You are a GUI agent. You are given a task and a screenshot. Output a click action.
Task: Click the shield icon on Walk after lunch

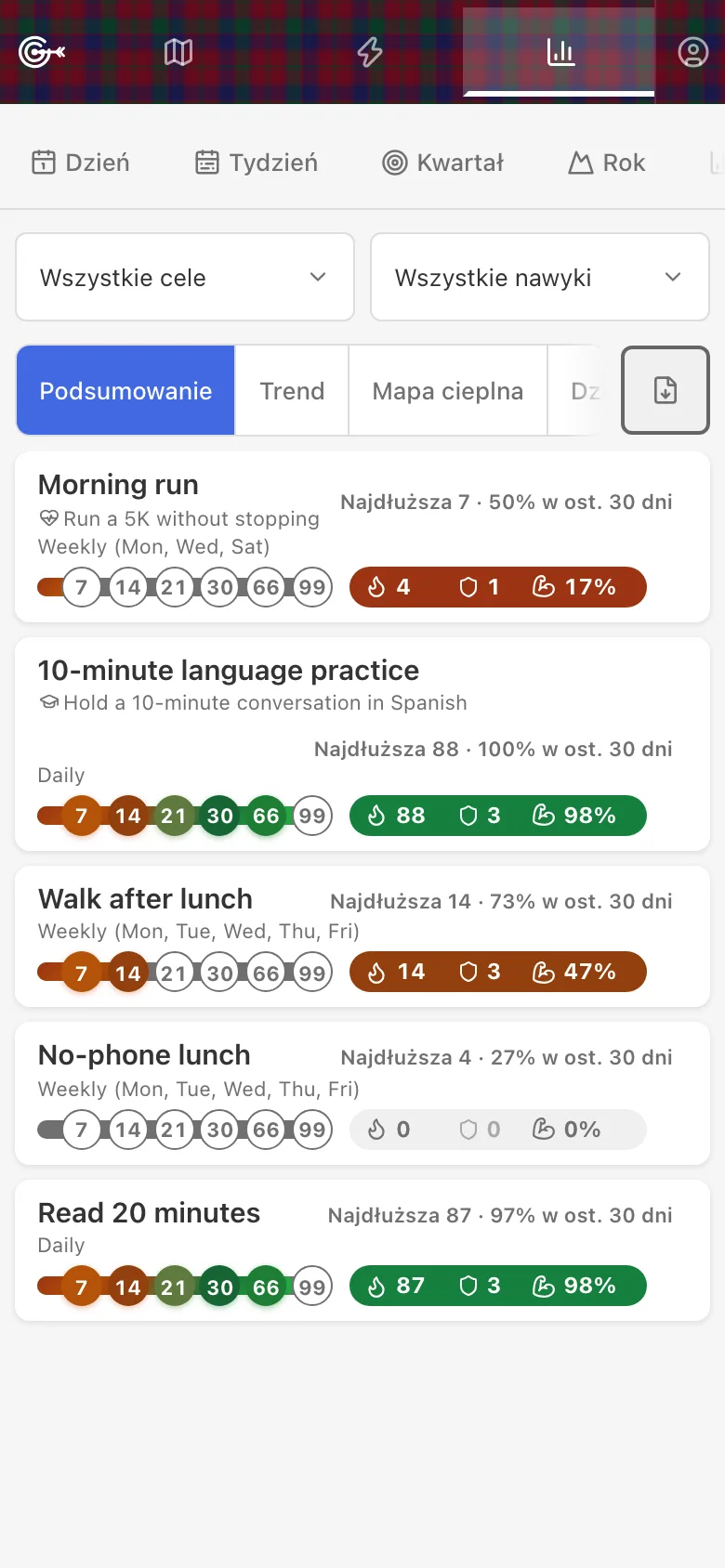point(468,972)
